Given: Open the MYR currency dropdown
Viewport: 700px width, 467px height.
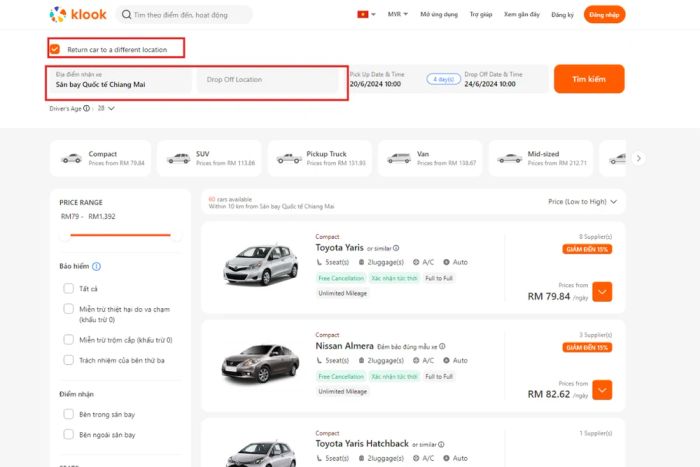Looking at the screenshot, I should (397, 14).
